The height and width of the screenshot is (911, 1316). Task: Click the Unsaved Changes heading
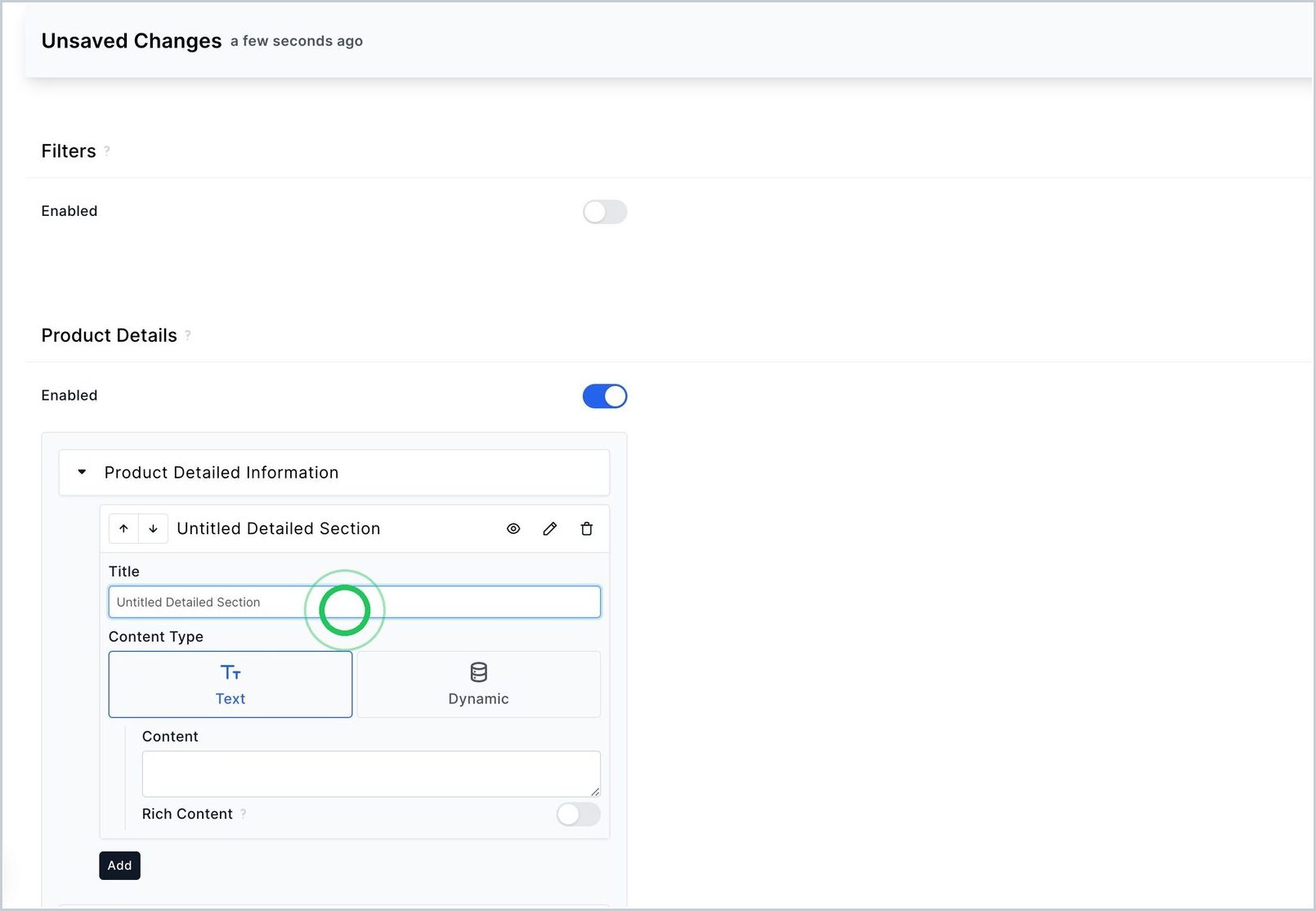132,41
